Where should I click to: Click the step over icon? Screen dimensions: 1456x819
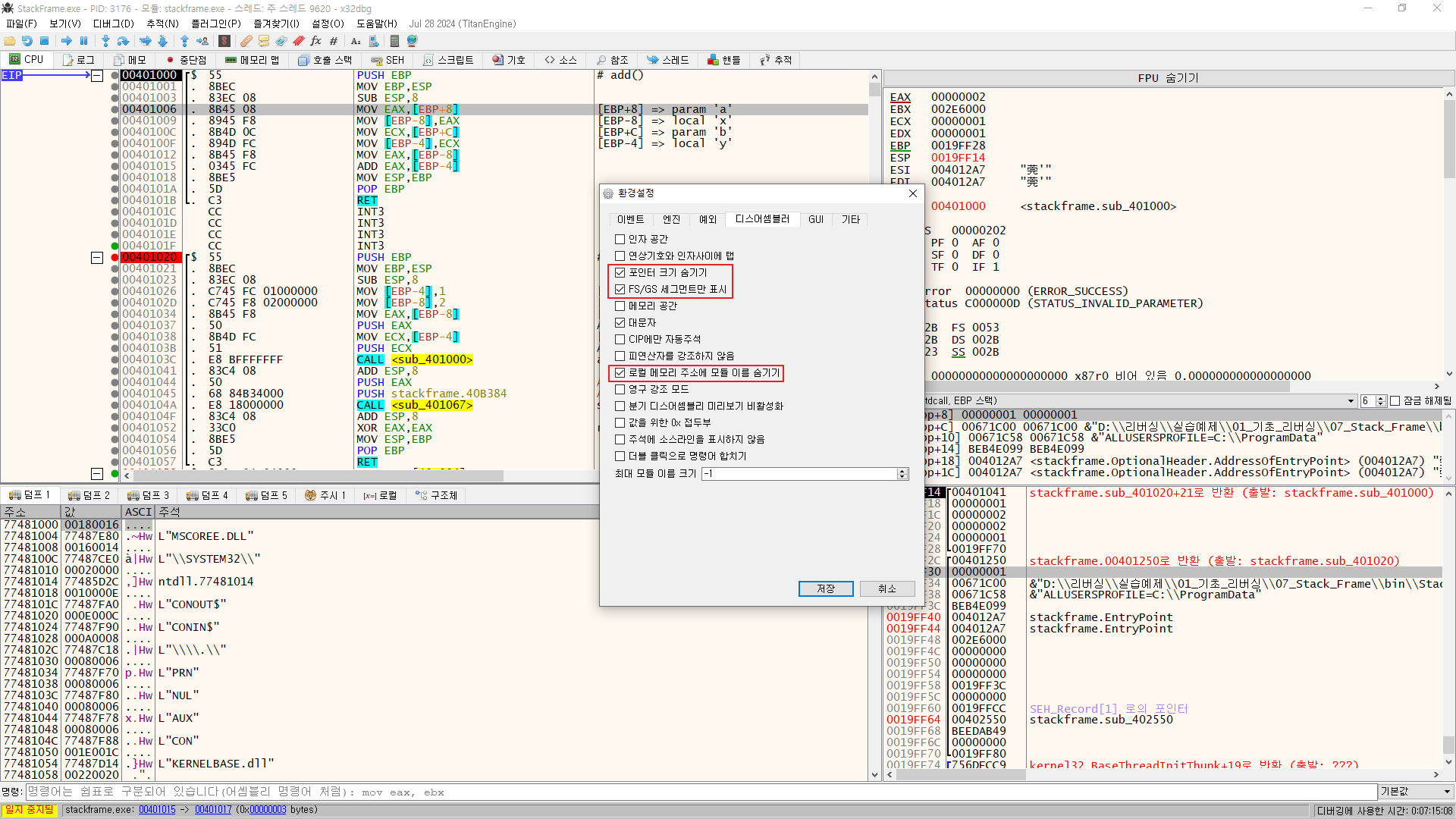pos(123,41)
